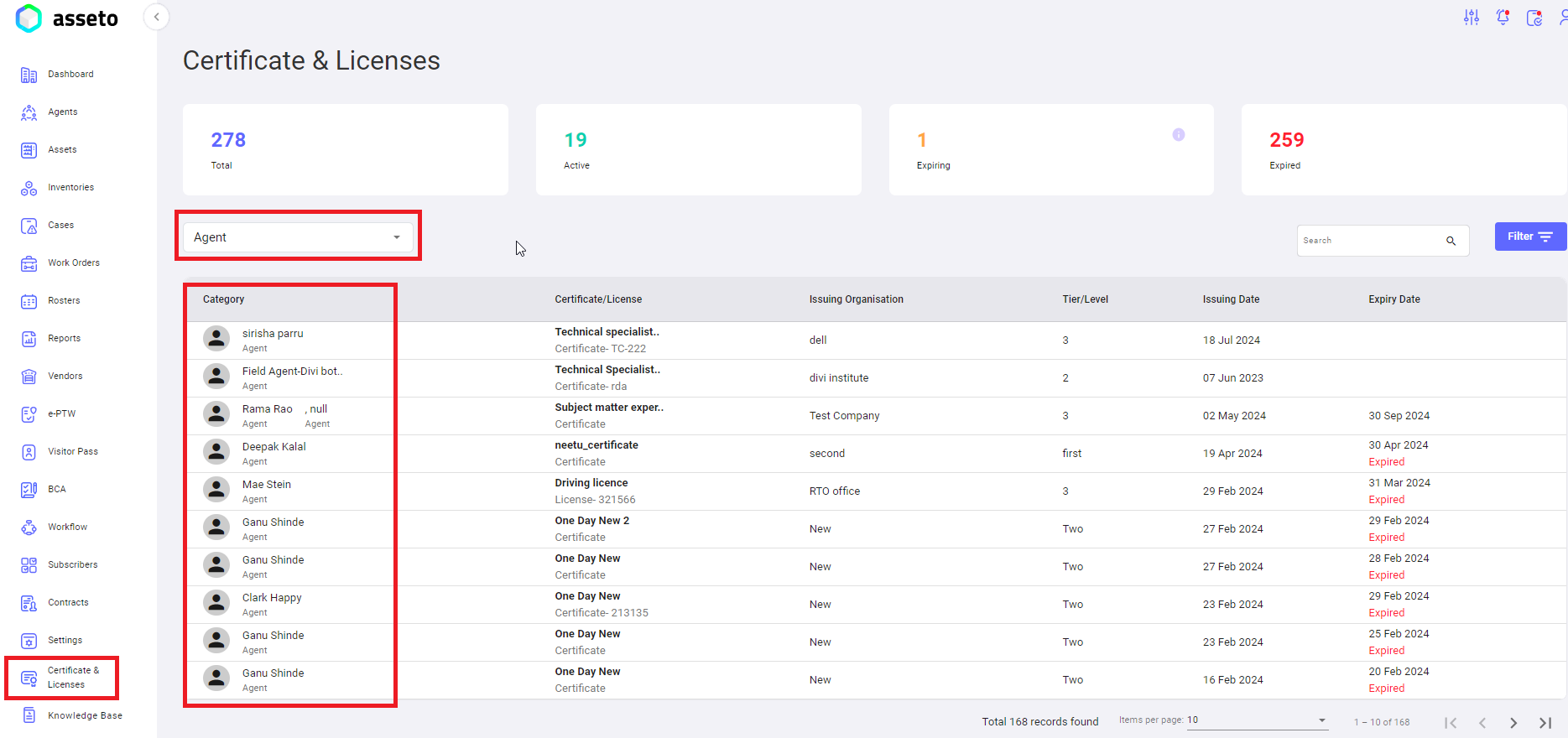Select the Knowledge Base menu label

click(85, 716)
